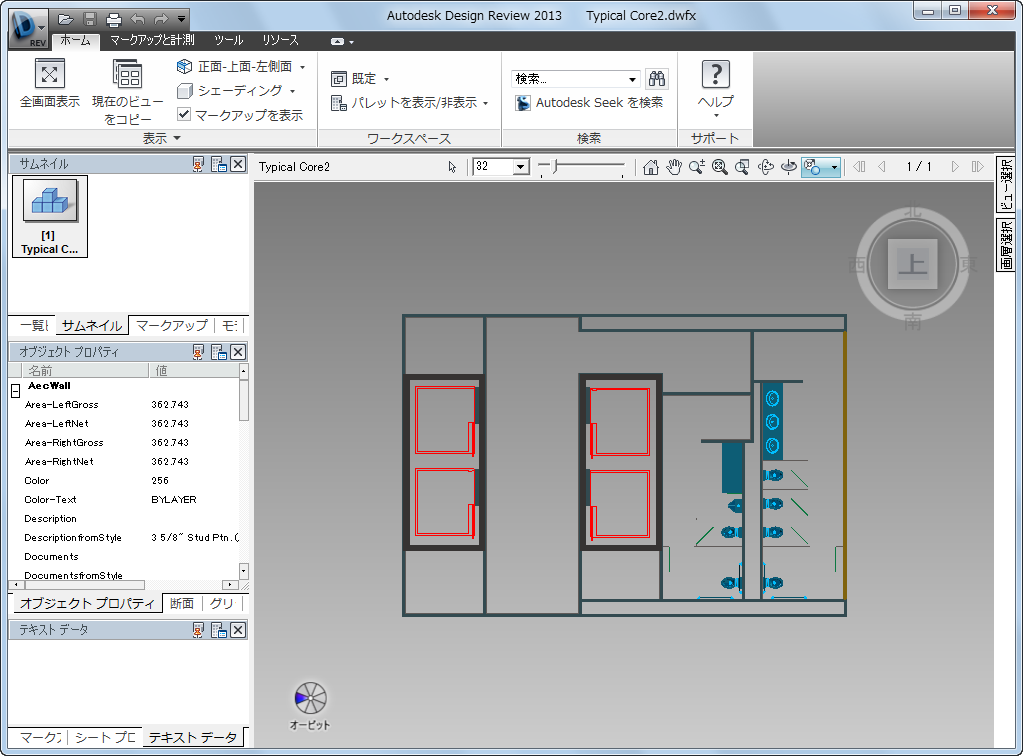Open the ビュー選択 side tab
The width and height of the screenshot is (1023, 756).
(x=1006, y=184)
